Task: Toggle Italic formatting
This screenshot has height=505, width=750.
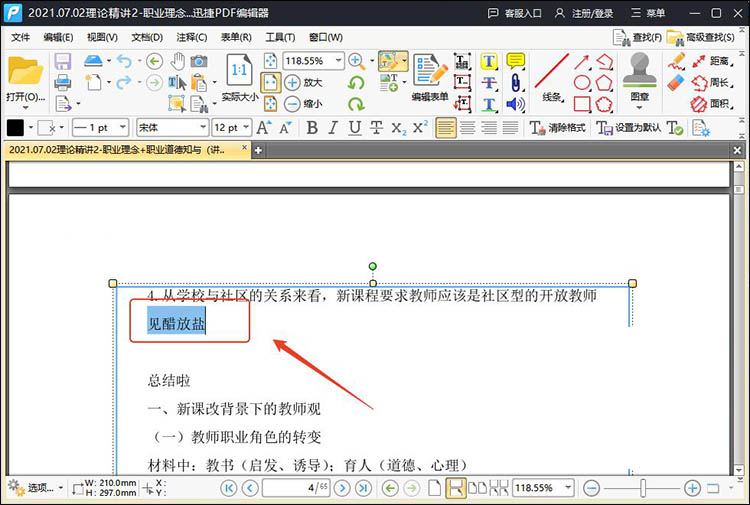Action: pyautogui.click(x=333, y=128)
